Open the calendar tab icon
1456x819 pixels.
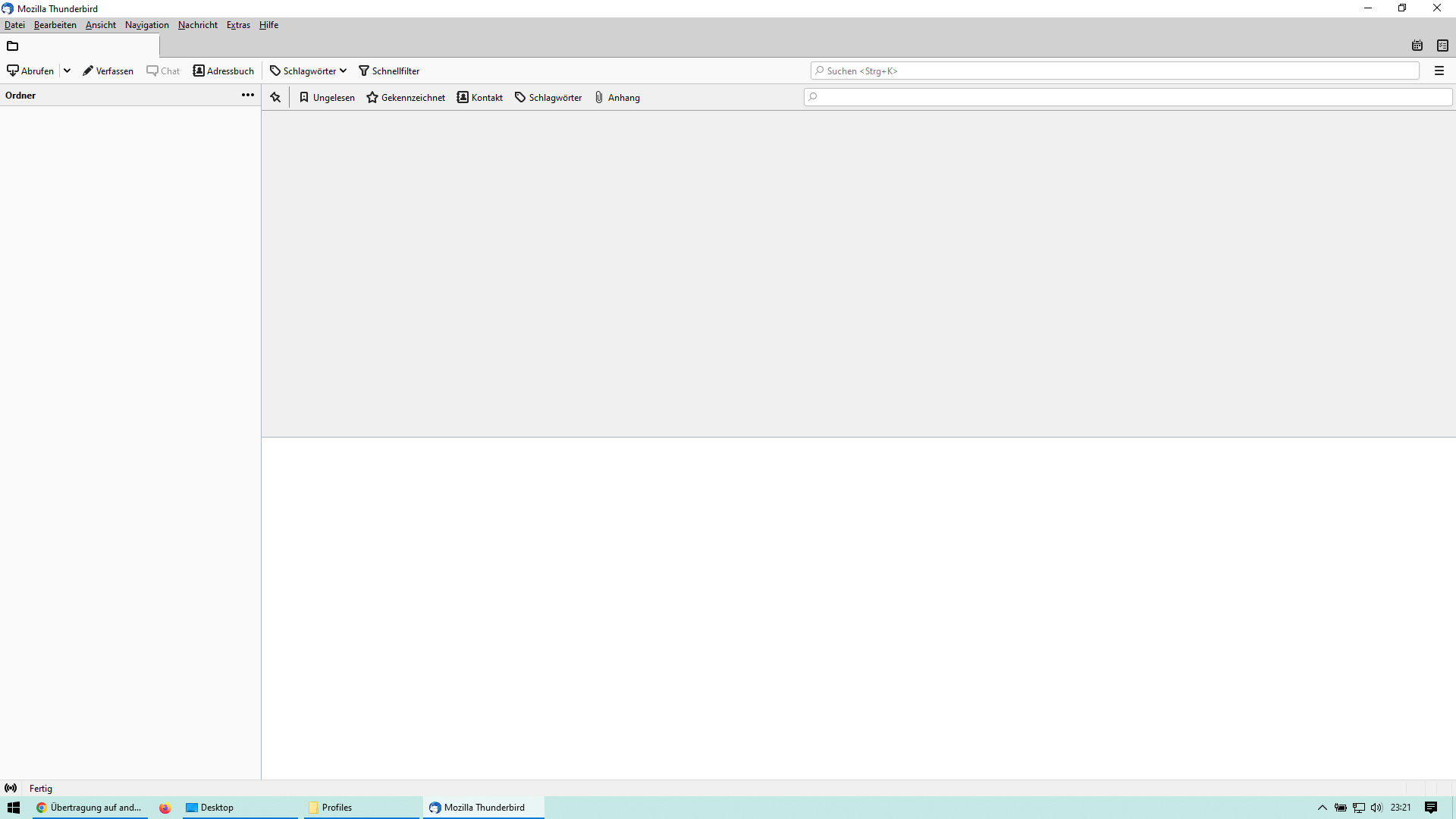coord(1417,45)
